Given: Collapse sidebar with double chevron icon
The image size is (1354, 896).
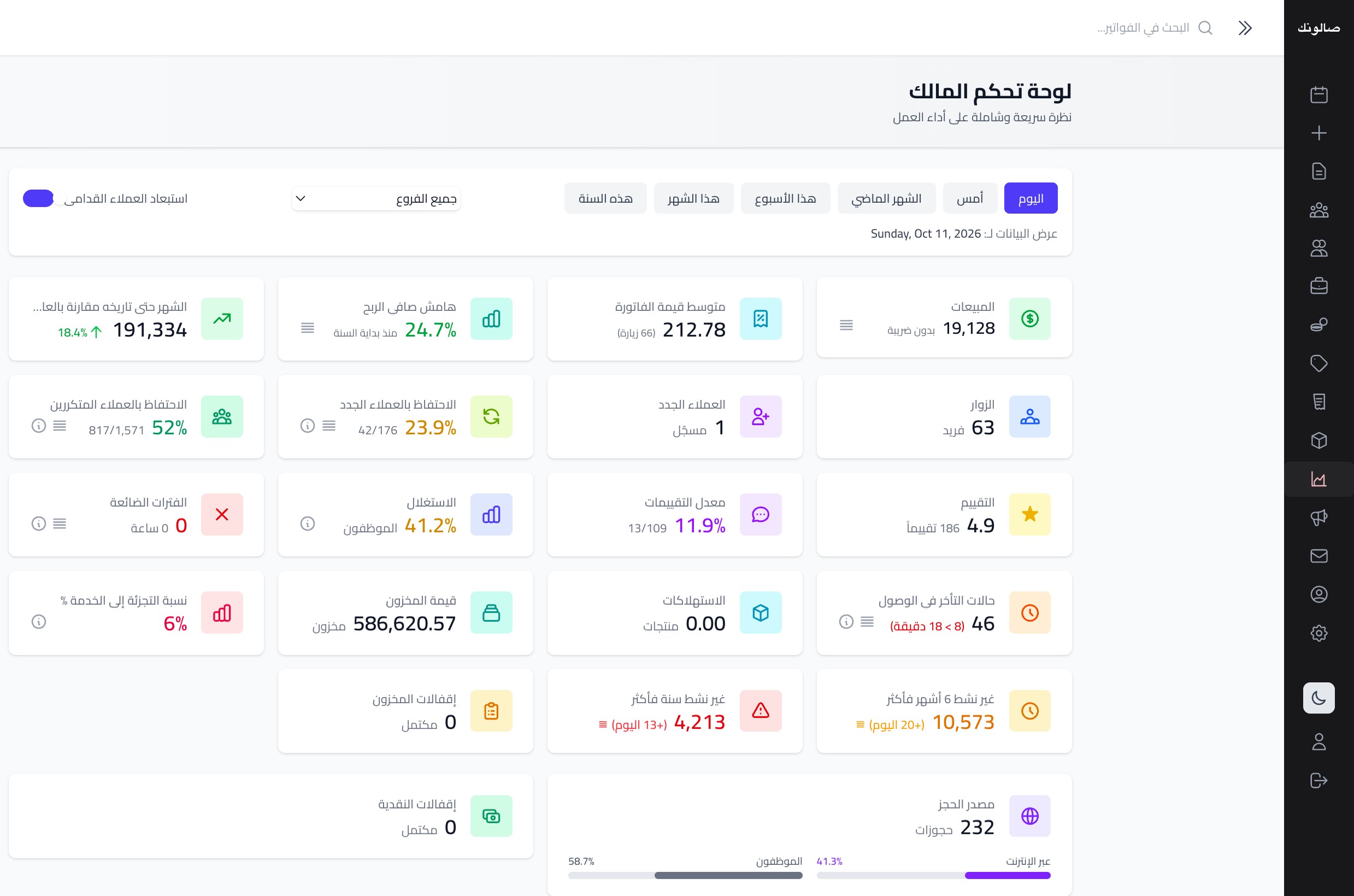Looking at the screenshot, I should [1245, 28].
